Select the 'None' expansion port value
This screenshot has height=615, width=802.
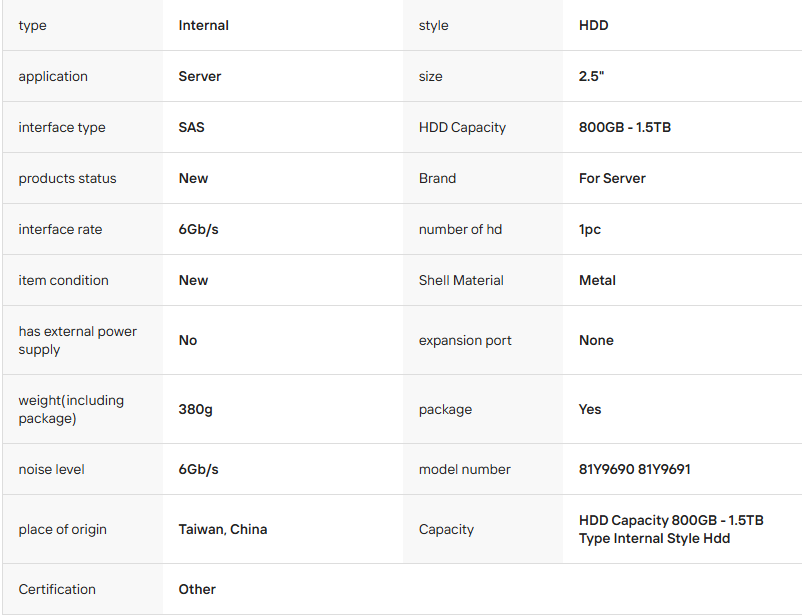click(596, 340)
